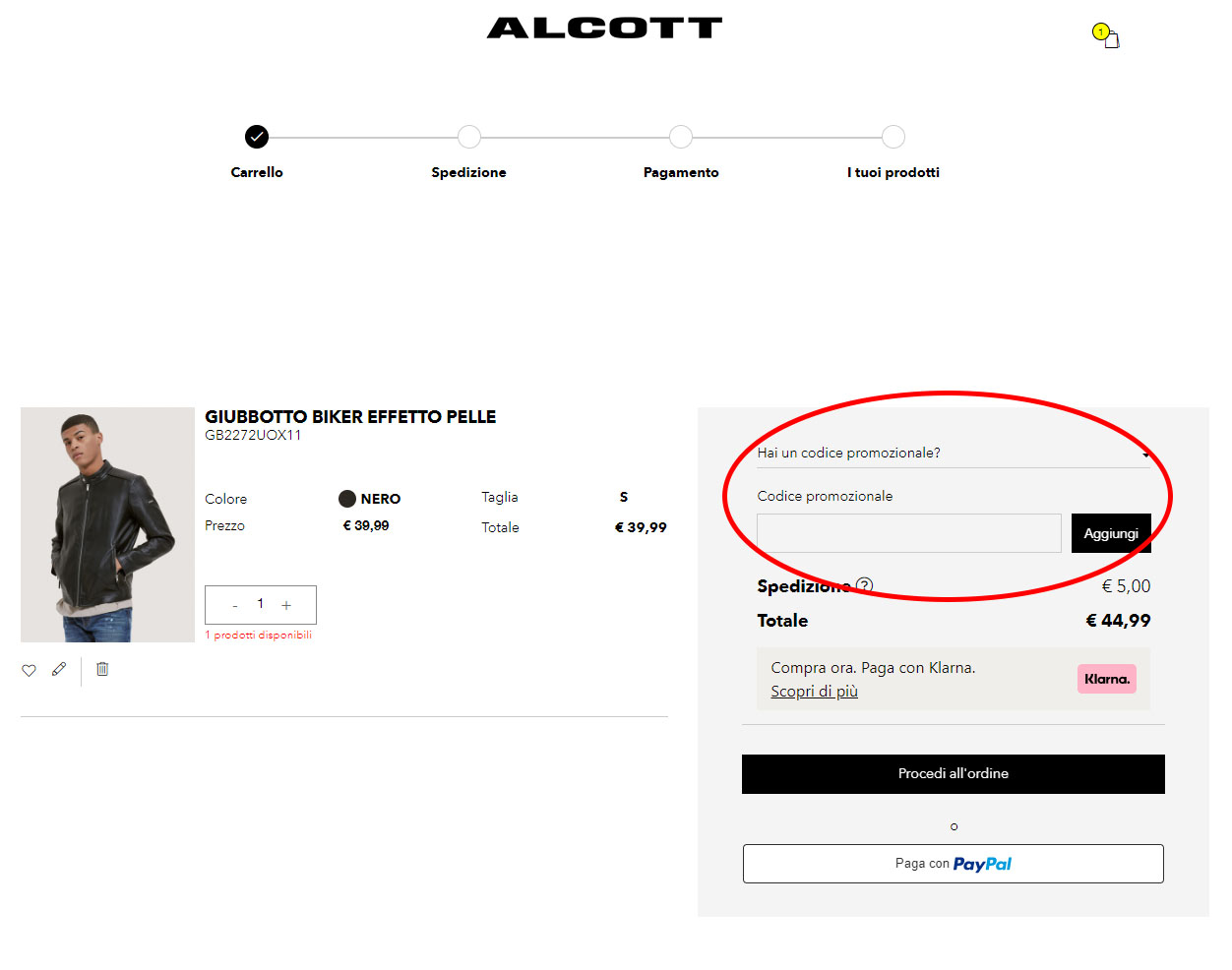This screenshot has height=970, width=1232.
Task: Open the cart icon in the top right
Action: pos(1107,38)
